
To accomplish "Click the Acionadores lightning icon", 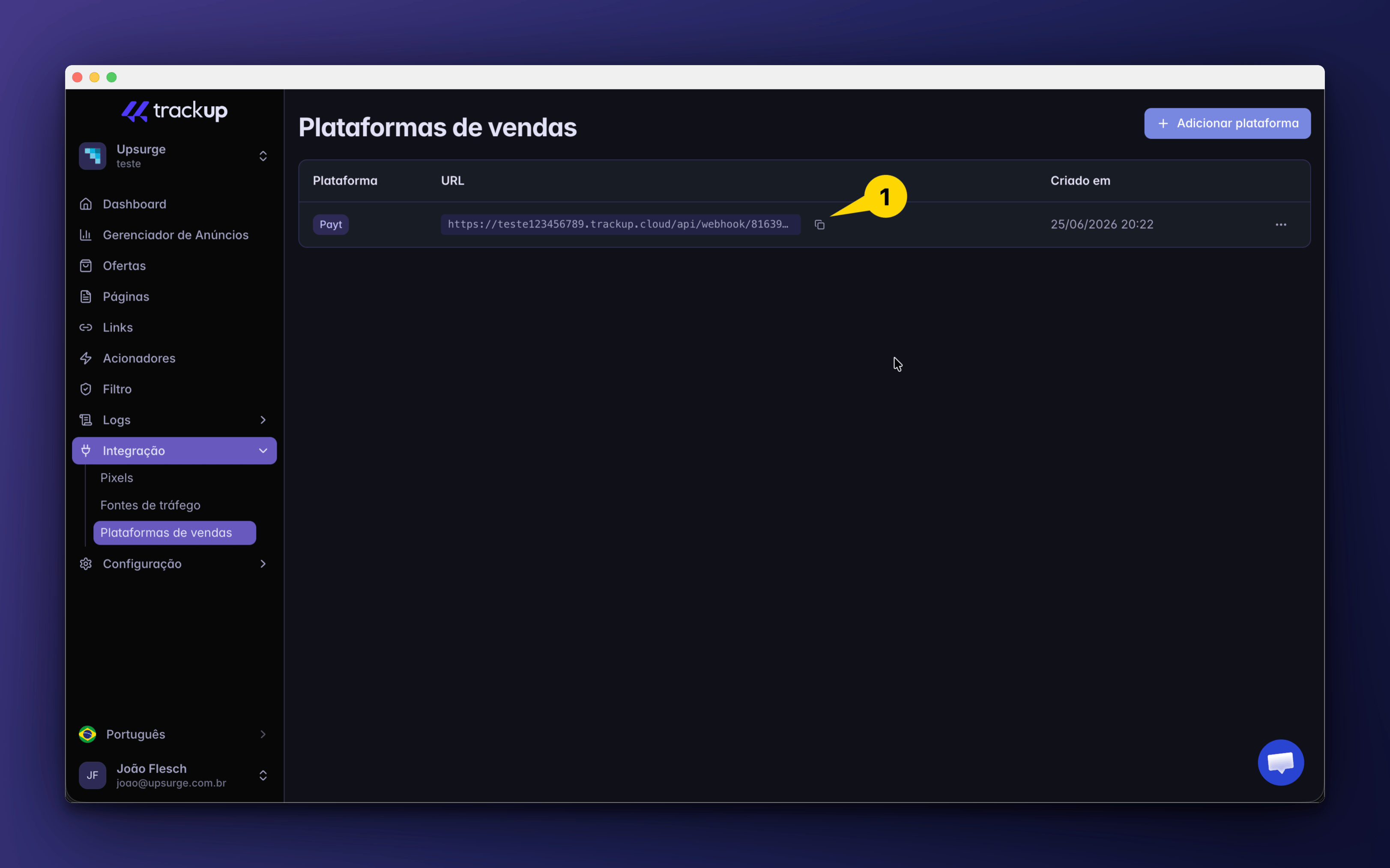I will [86, 358].
